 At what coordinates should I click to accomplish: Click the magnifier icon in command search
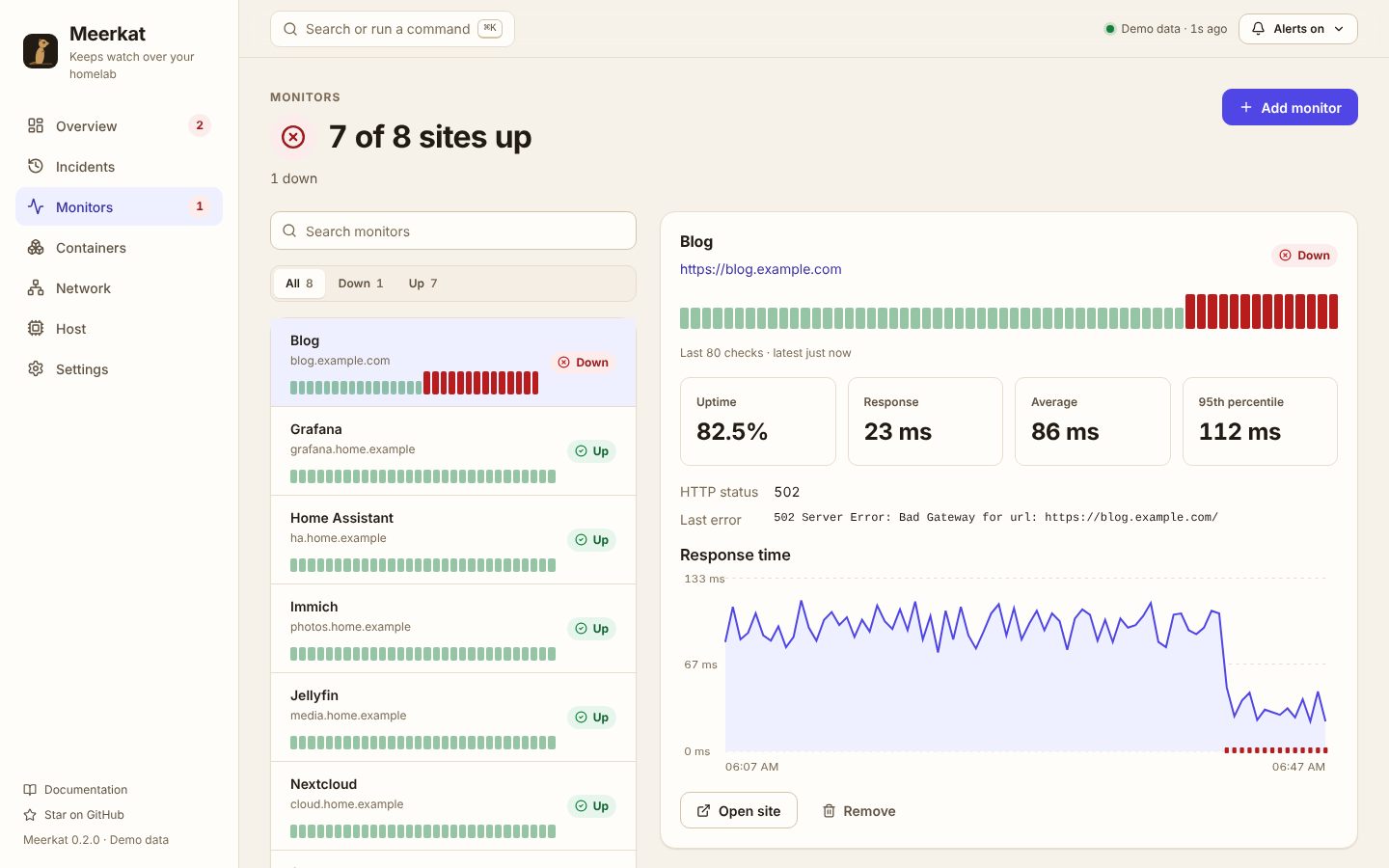click(x=289, y=29)
